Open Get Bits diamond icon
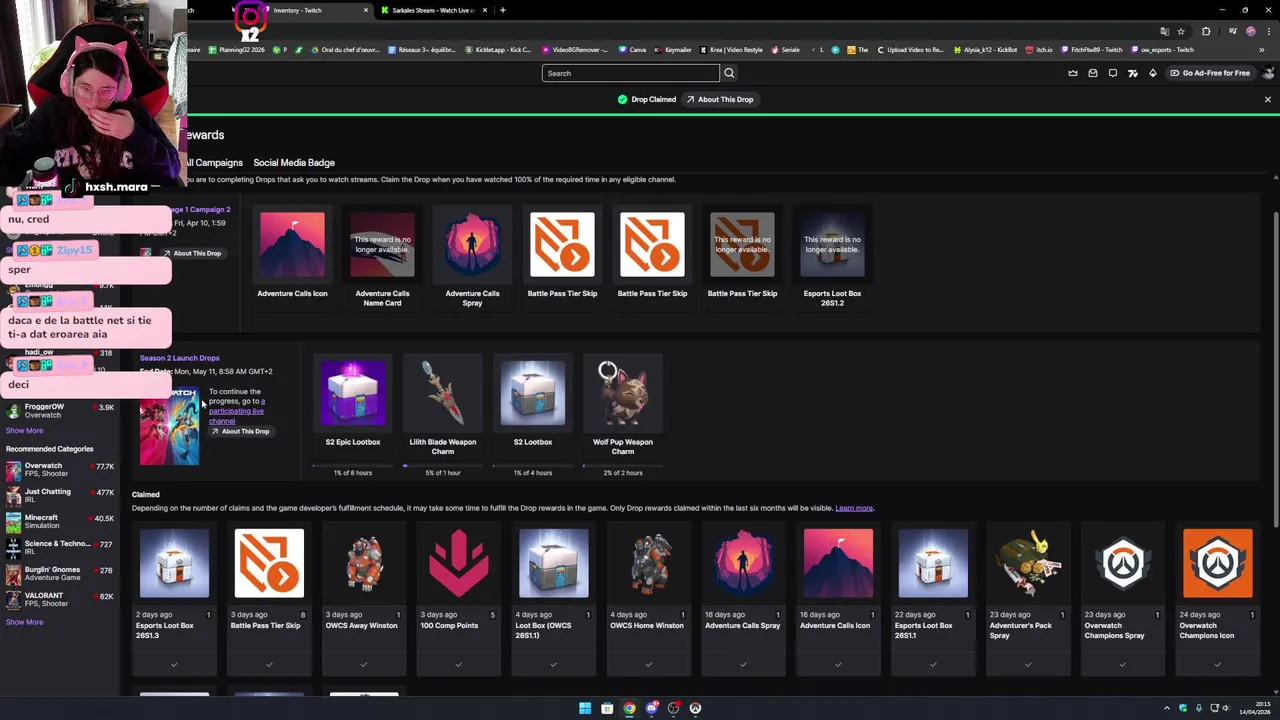1280x720 pixels. click(x=1152, y=73)
